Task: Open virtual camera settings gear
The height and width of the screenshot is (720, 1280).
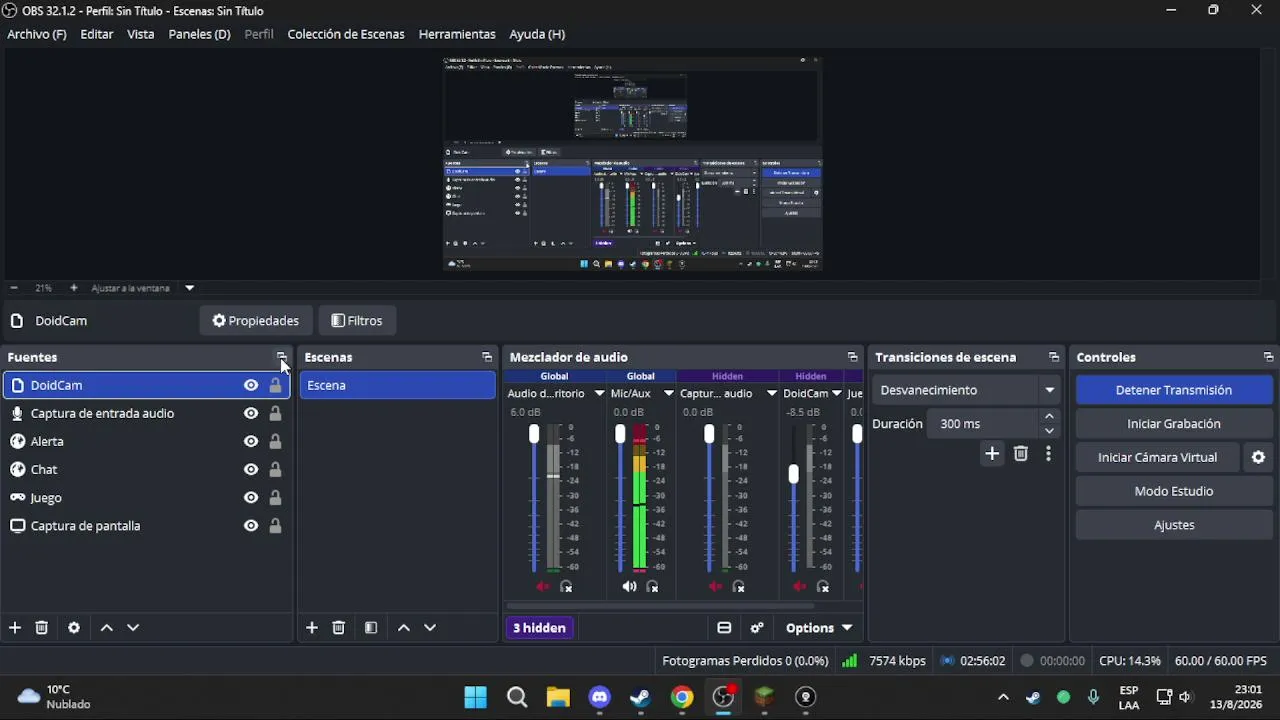Action: pyautogui.click(x=1258, y=458)
